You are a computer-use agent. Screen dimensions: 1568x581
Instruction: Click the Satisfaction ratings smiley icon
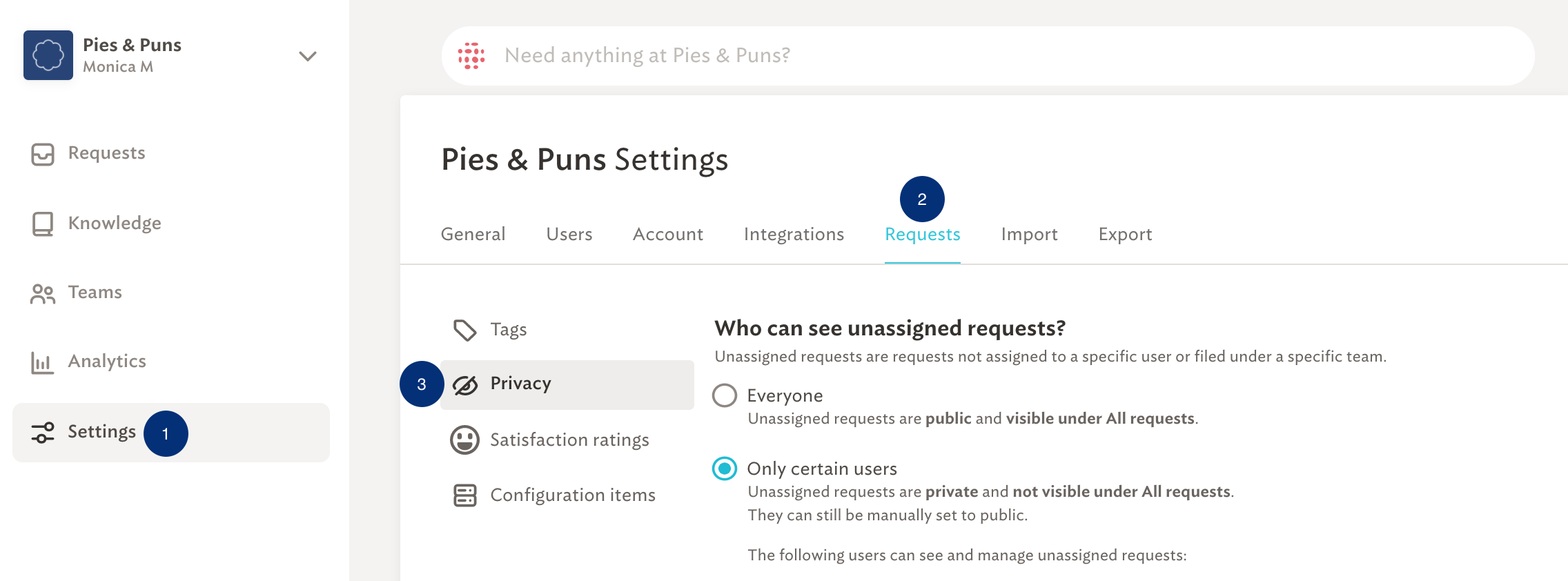465,440
